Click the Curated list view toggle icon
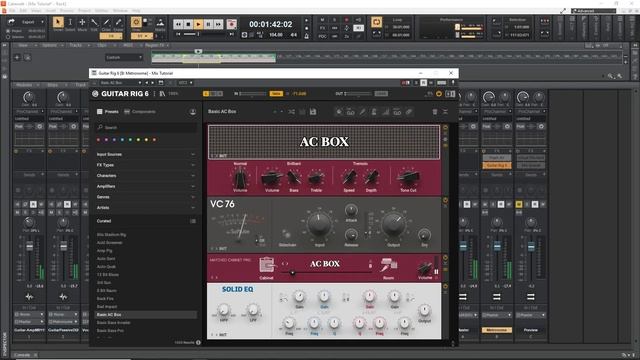The width and height of the screenshot is (640, 360). 193,221
